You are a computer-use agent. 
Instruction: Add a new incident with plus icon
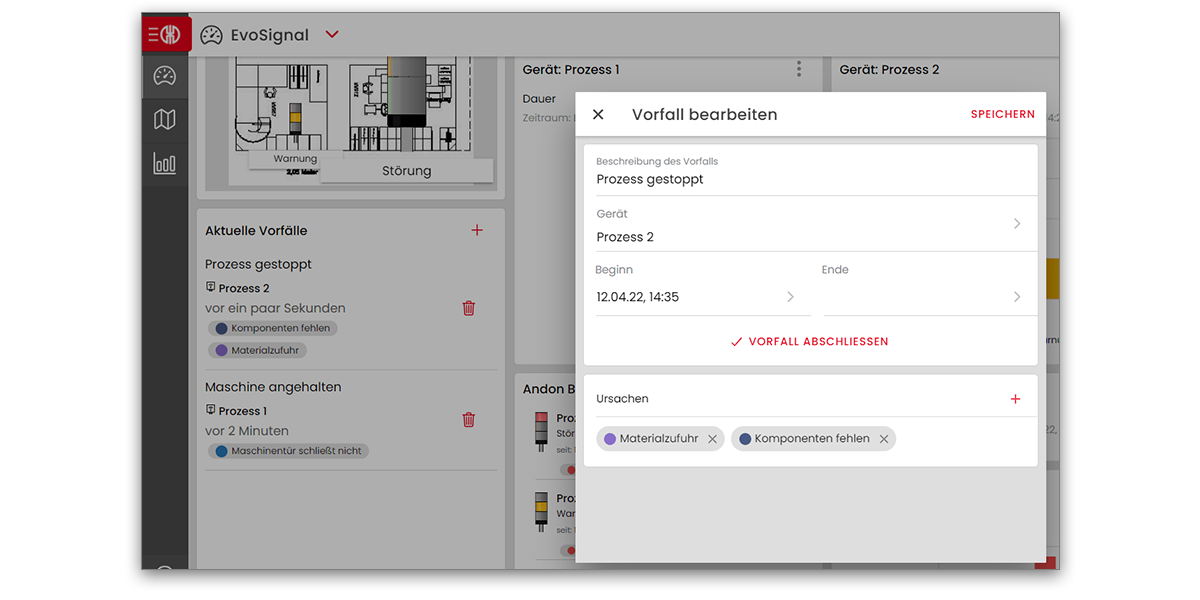click(477, 231)
